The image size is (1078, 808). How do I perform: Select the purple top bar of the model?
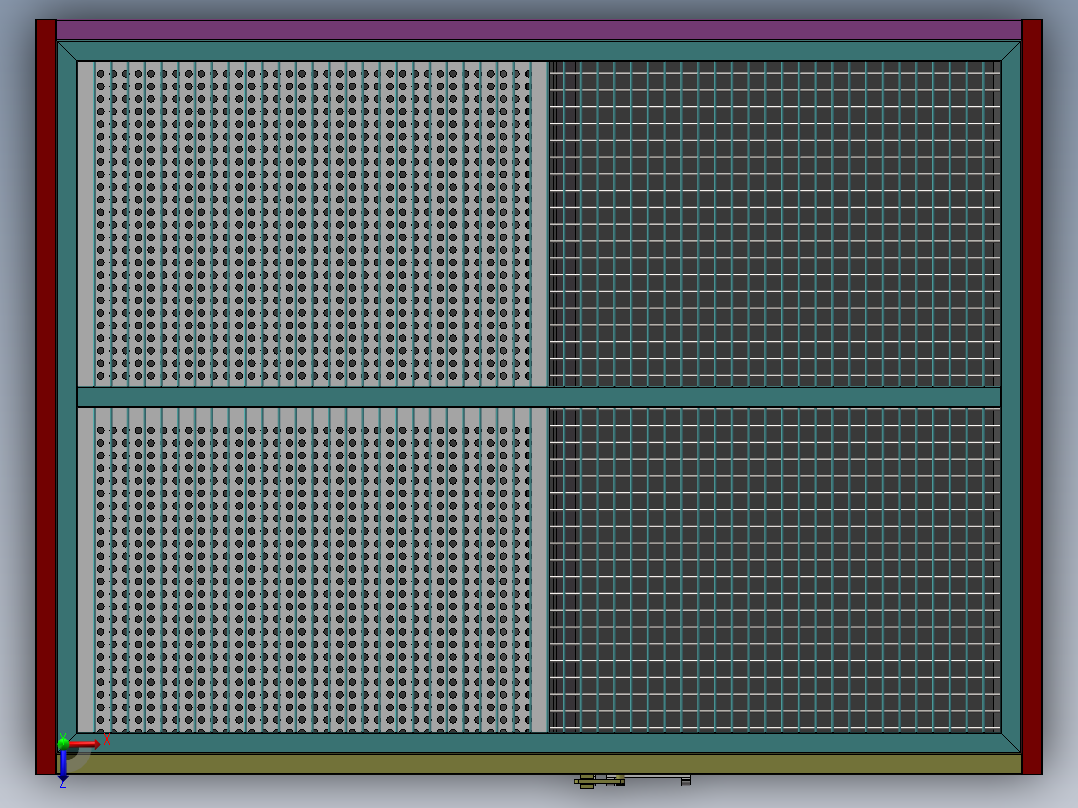click(x=538, y=30)
